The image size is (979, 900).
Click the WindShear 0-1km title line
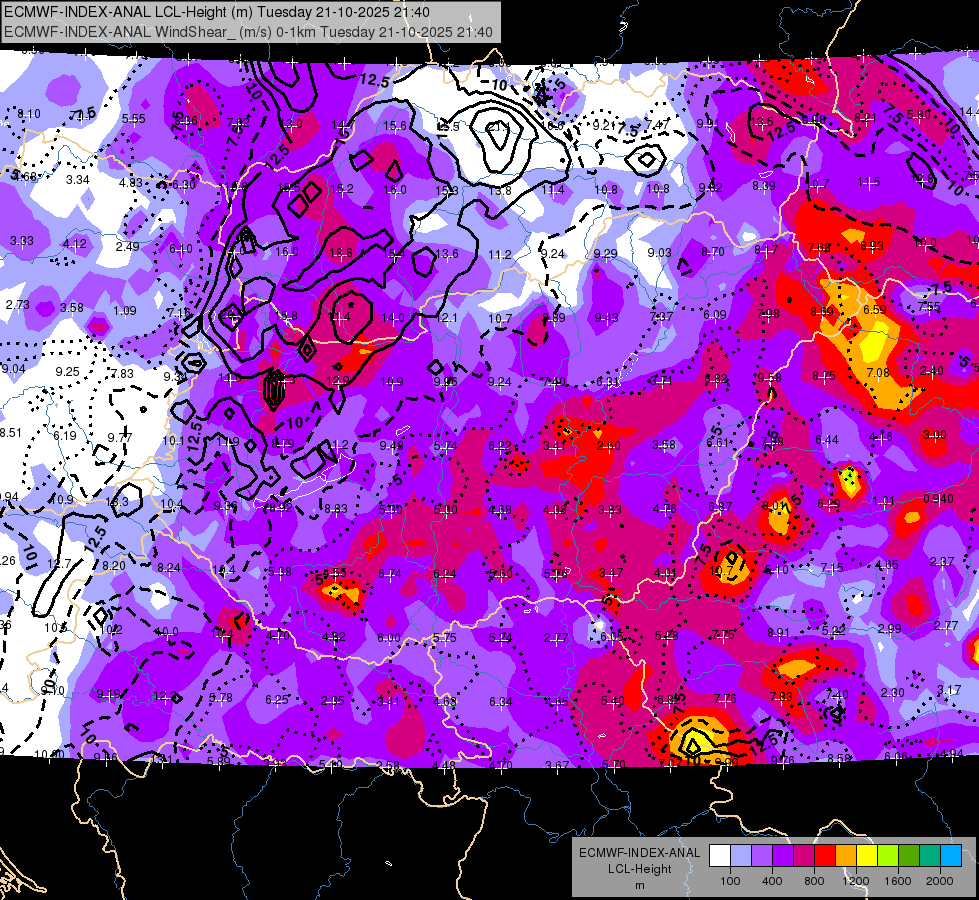(x=248, y=32)
